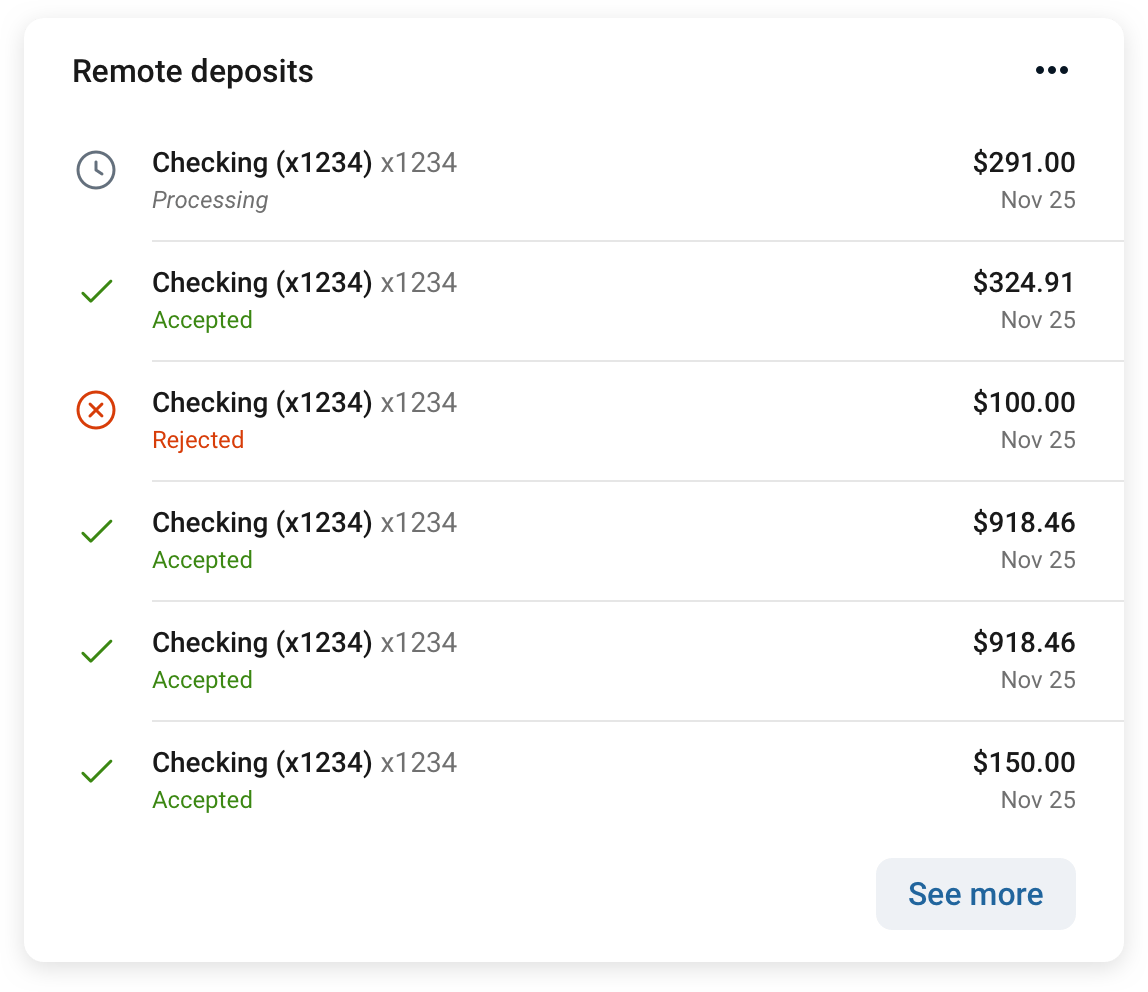Click the red rejected X circle icon

pyautogui.click(x=96, y=410)
